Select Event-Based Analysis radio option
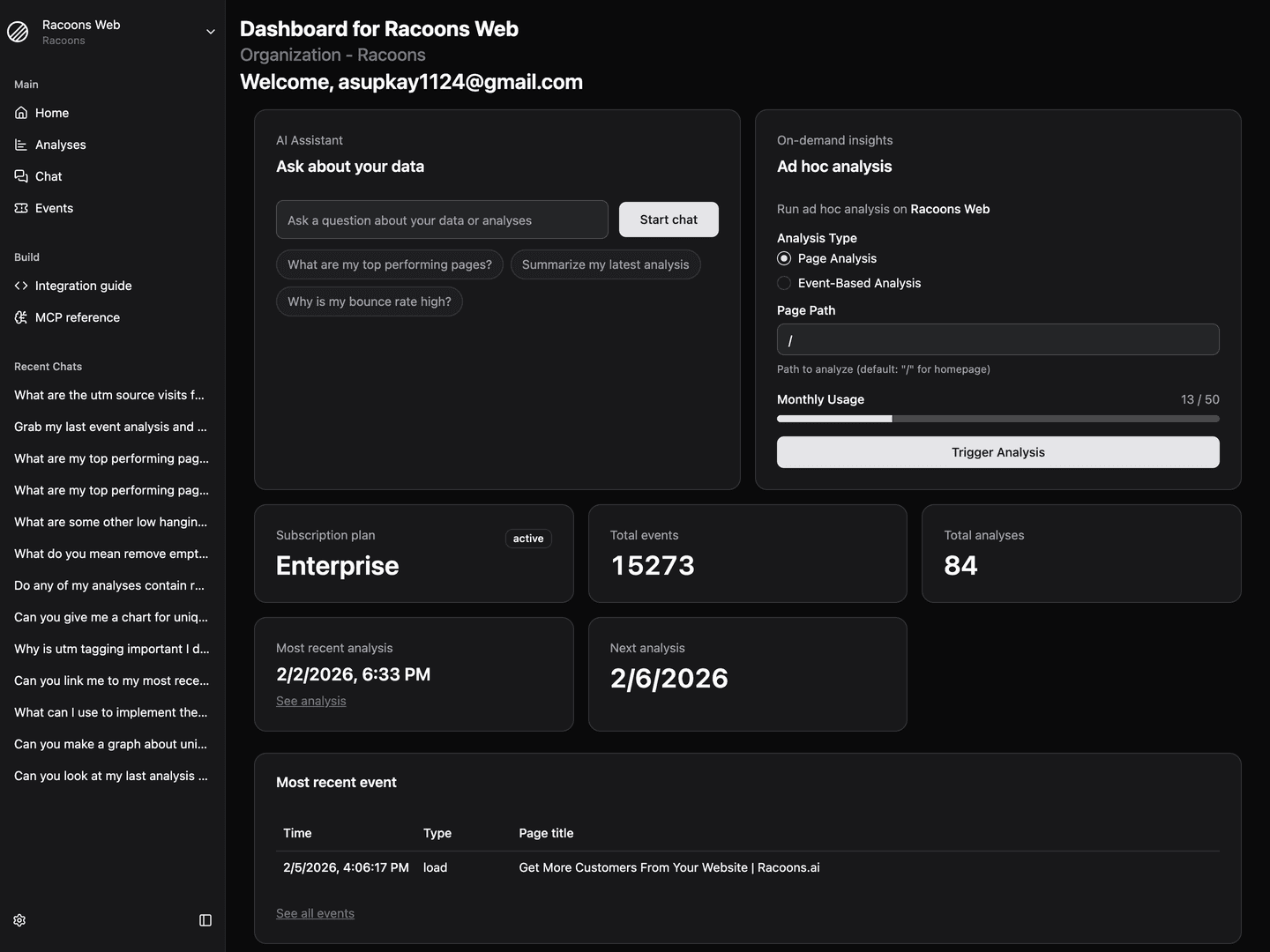 (784, 283)
